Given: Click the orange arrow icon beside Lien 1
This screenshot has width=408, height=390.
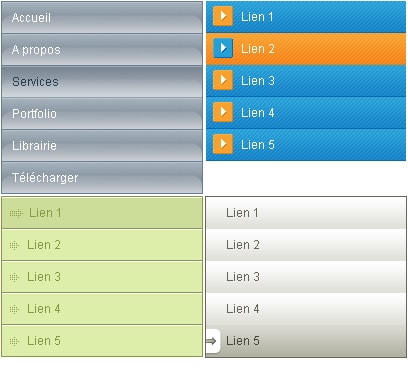Looking at the screenshot, I should 223,16.
